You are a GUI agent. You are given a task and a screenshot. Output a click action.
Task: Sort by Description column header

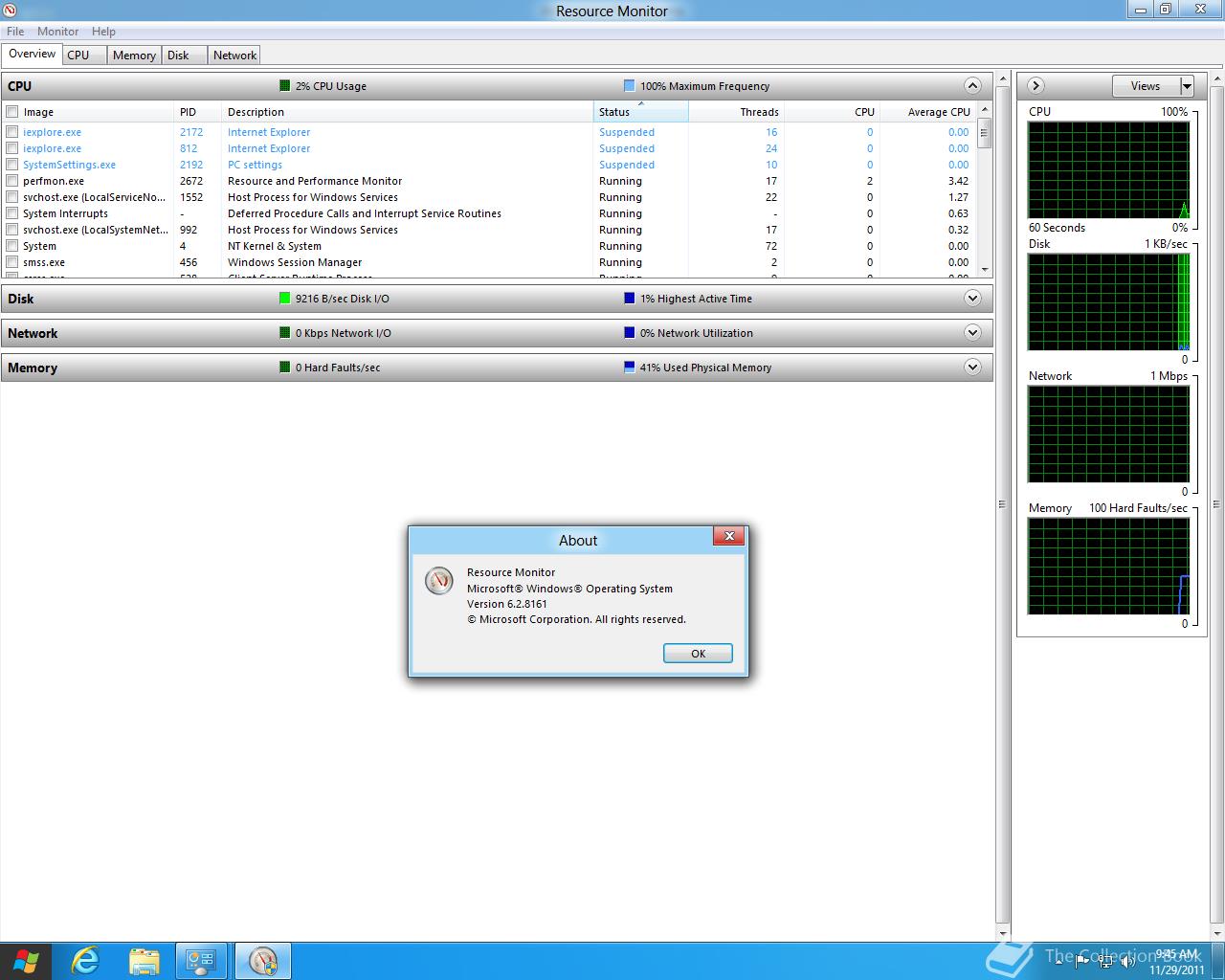[408, 112]
